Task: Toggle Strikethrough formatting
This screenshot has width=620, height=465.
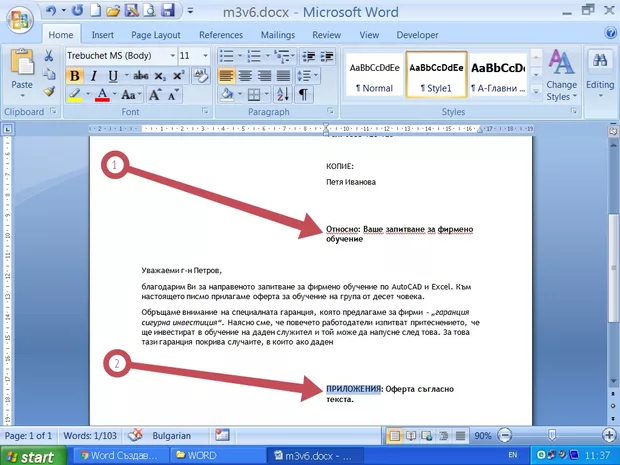Action: [141, 76]
